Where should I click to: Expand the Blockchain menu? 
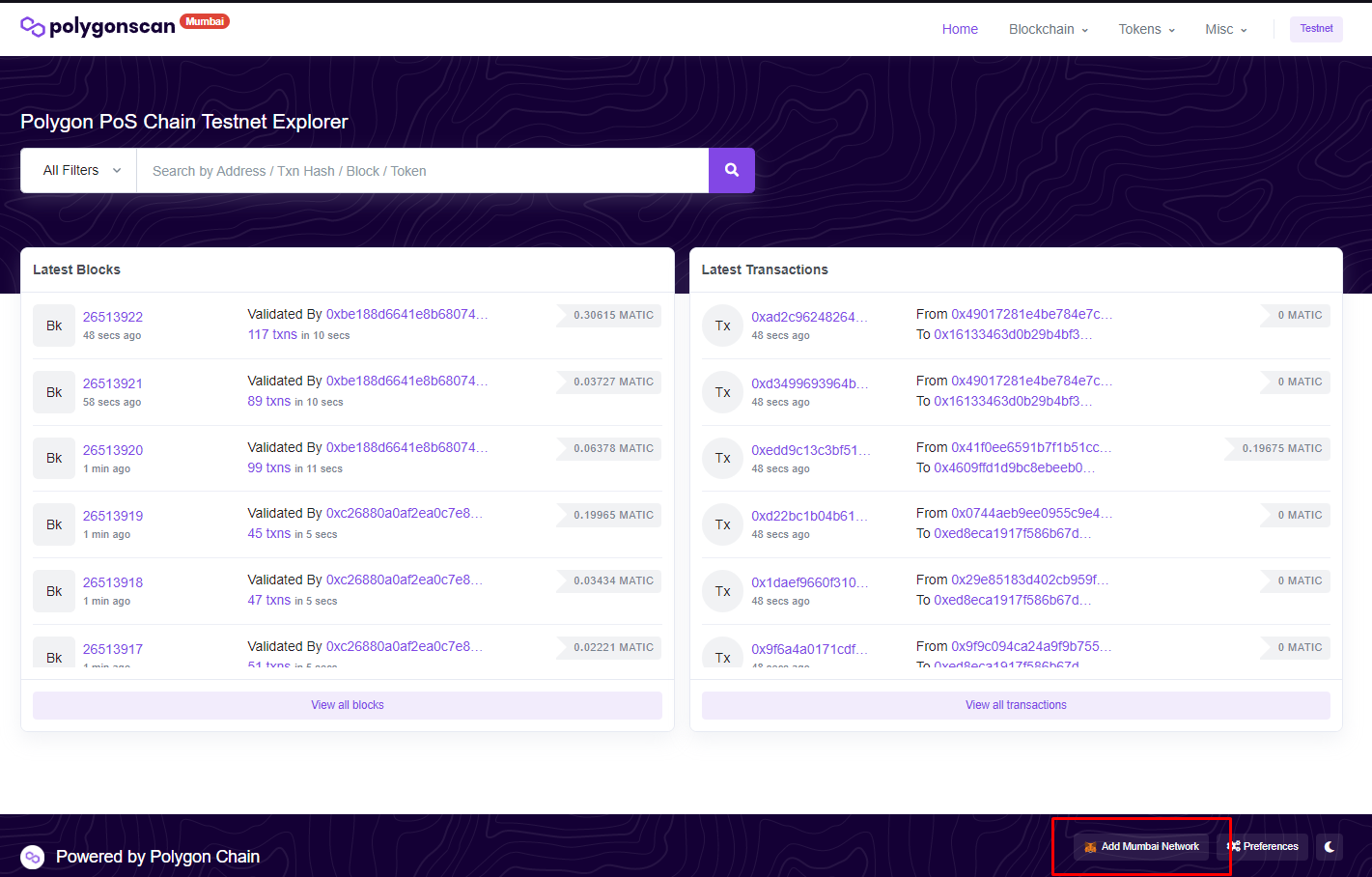[x=1049, y=29]
